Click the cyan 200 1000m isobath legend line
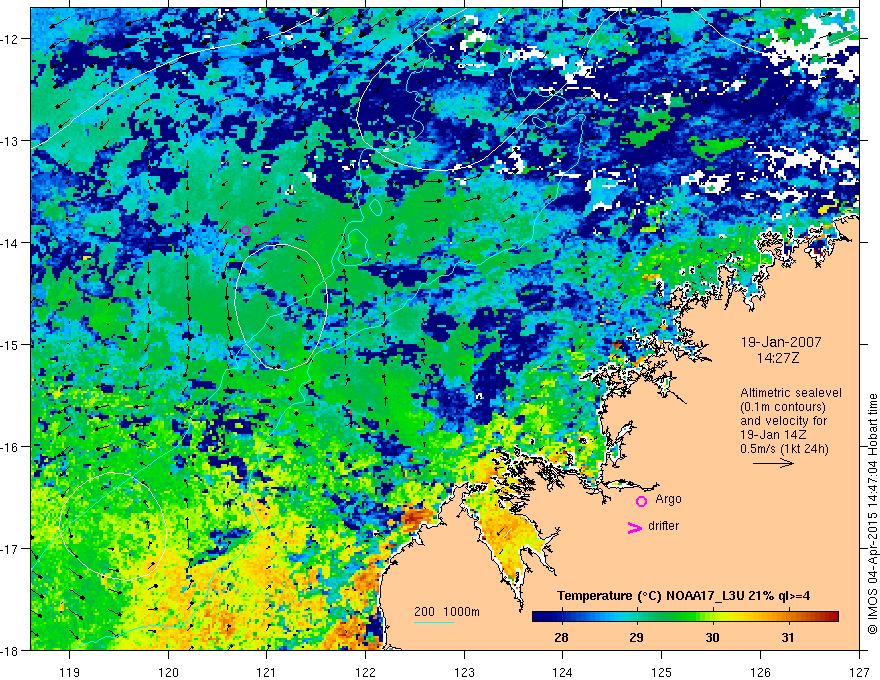Screen dimensions: 880x680 434,622
